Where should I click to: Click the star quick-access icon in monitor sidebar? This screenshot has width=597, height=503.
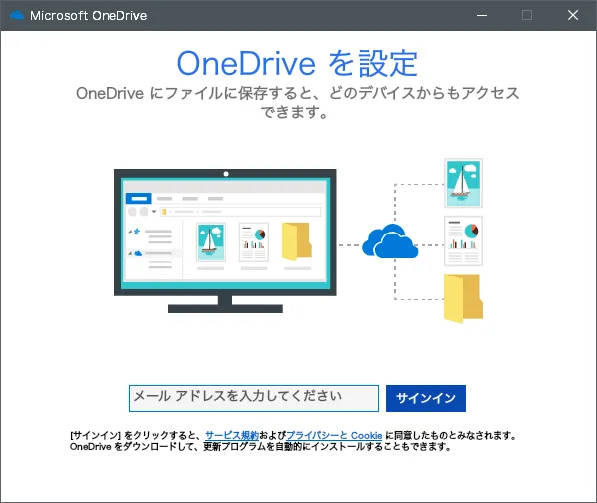137,232
